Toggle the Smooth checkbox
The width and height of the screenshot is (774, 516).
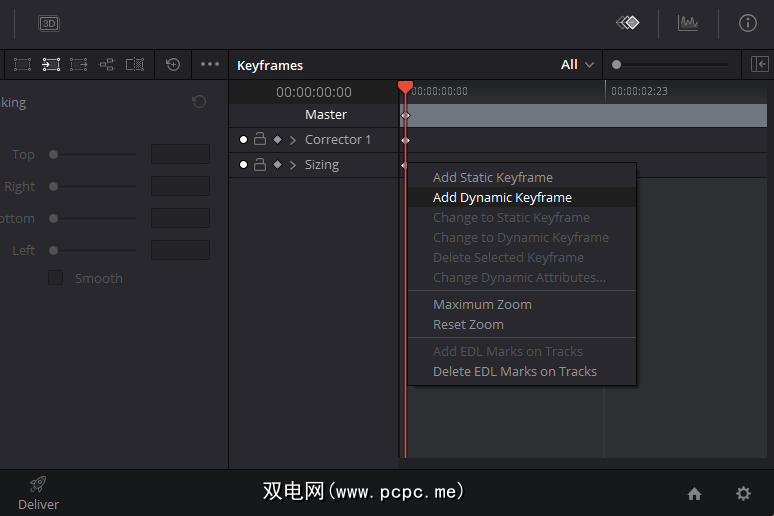tap(56, 278)
